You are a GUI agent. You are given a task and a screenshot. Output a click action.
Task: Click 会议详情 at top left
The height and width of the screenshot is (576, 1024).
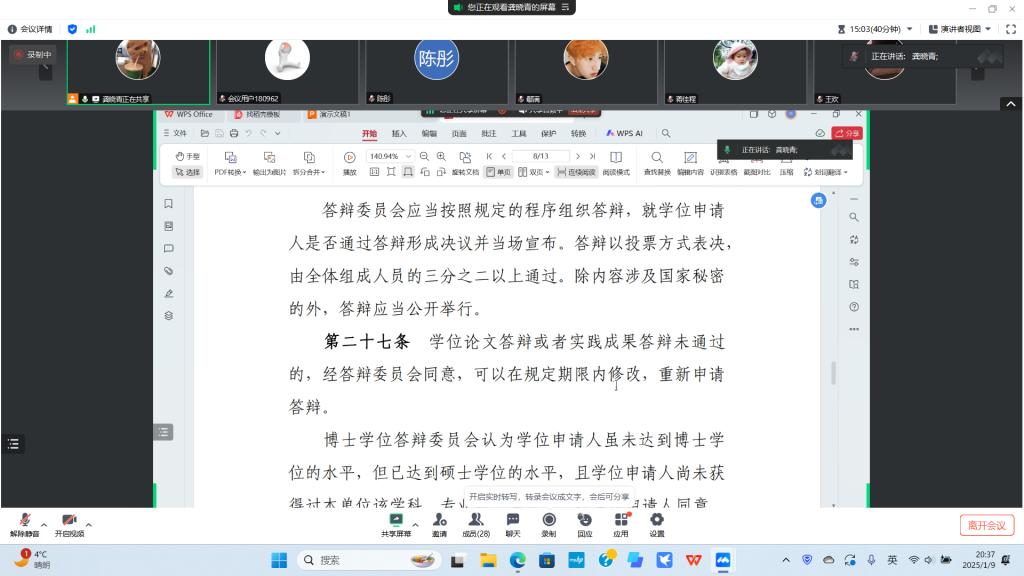[30, 29]
